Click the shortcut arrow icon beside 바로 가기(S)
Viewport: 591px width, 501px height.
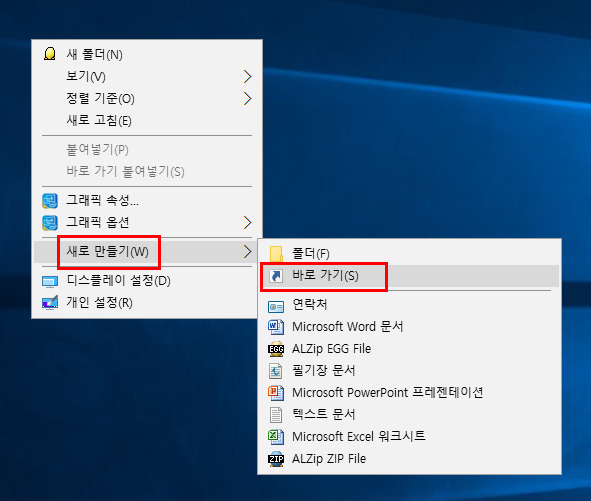pos(276,276)
